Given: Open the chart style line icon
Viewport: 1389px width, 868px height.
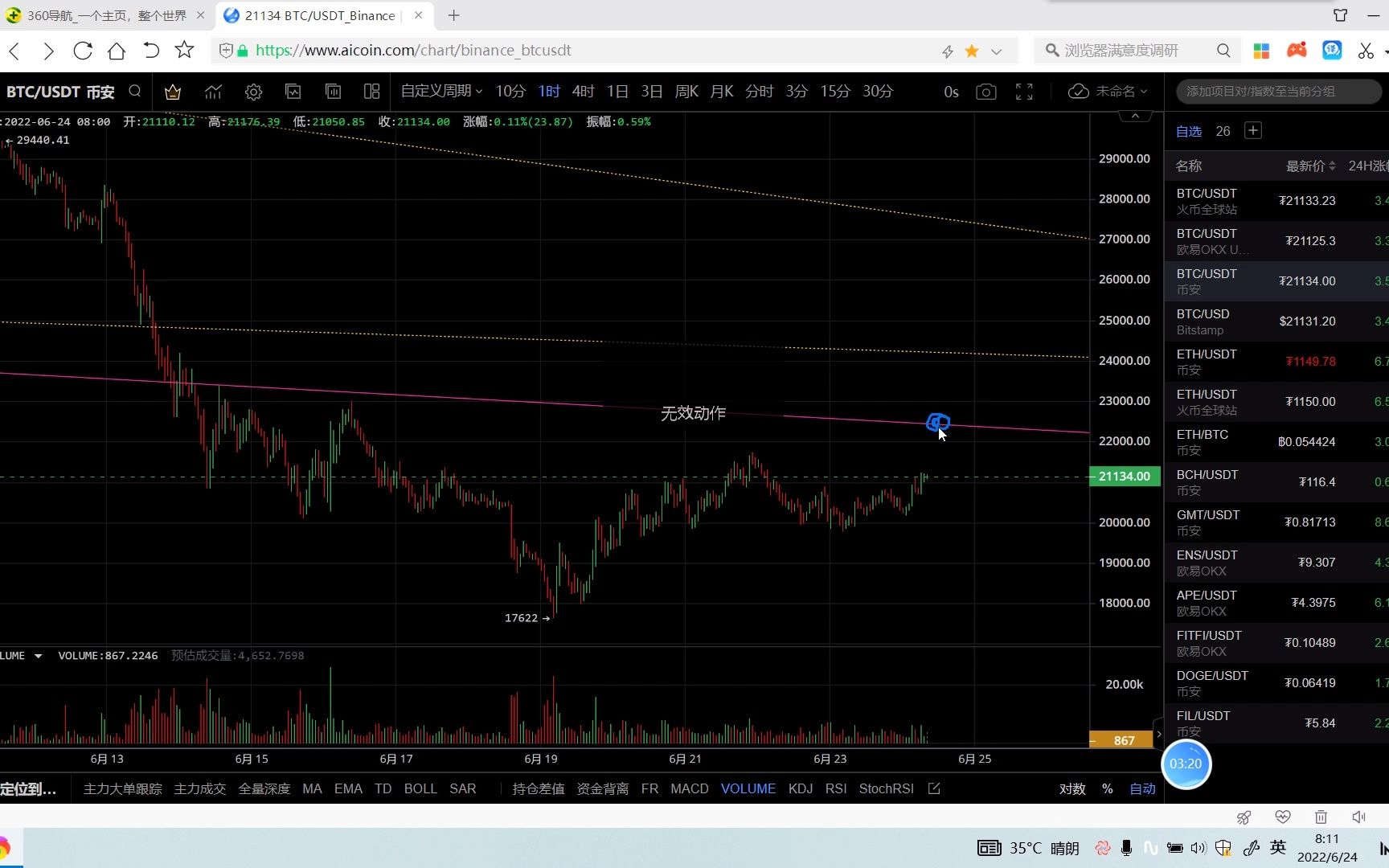Looking at the screenshot, I should point(213,92).
